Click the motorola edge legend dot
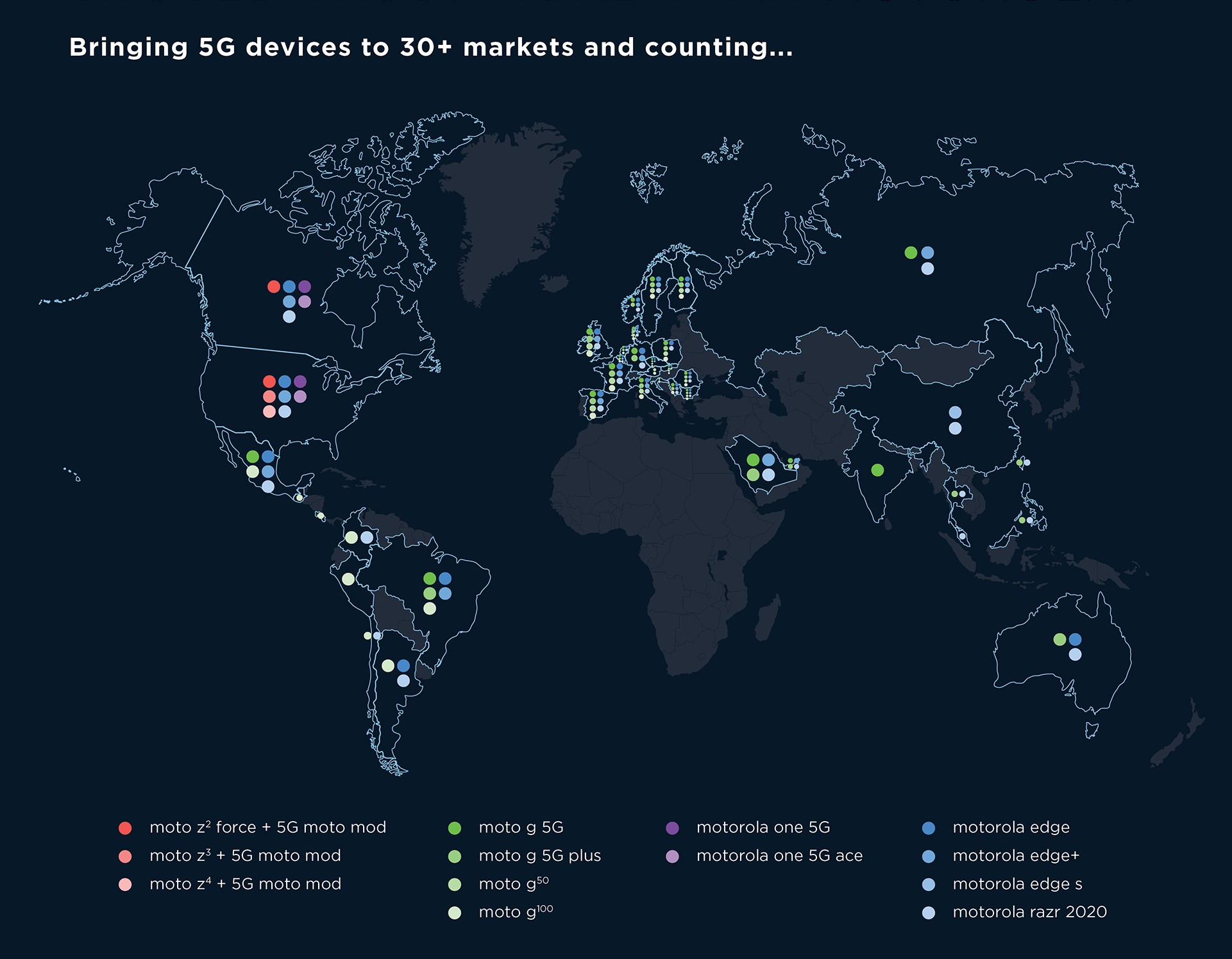 [928, 828]
